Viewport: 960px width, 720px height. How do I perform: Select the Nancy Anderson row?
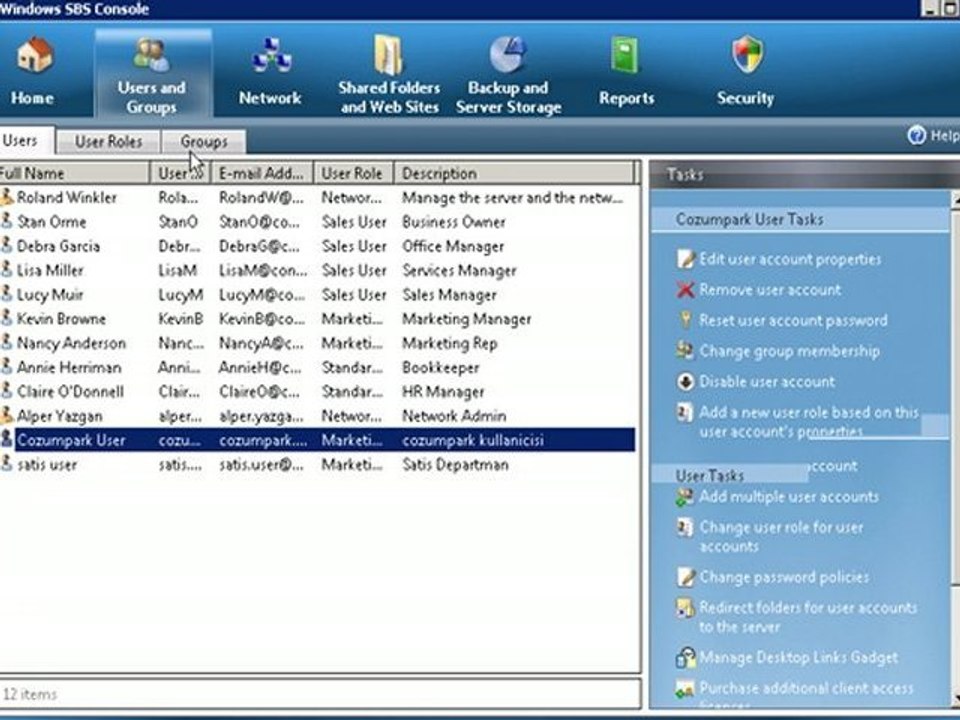[317, 343]
